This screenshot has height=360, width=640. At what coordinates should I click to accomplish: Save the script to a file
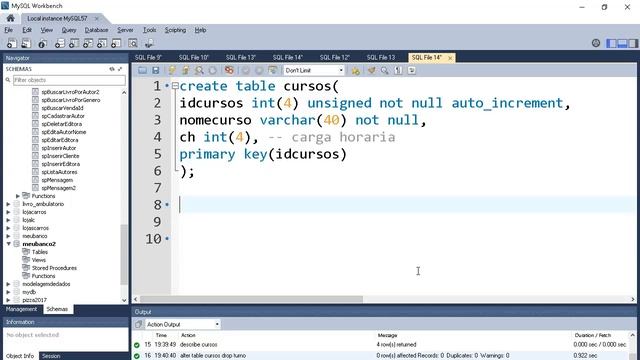156,70
